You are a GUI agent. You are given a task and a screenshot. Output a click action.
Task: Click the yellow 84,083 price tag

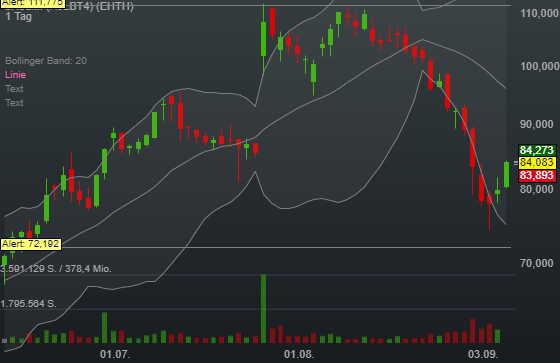click(537, 163)
